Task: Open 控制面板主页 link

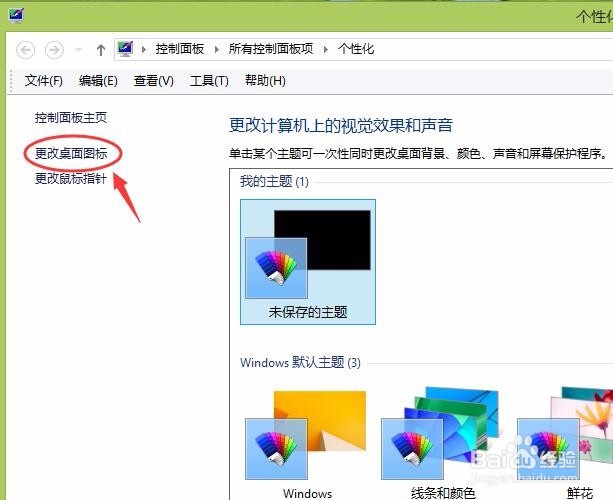Action: [x=71, y=117]
